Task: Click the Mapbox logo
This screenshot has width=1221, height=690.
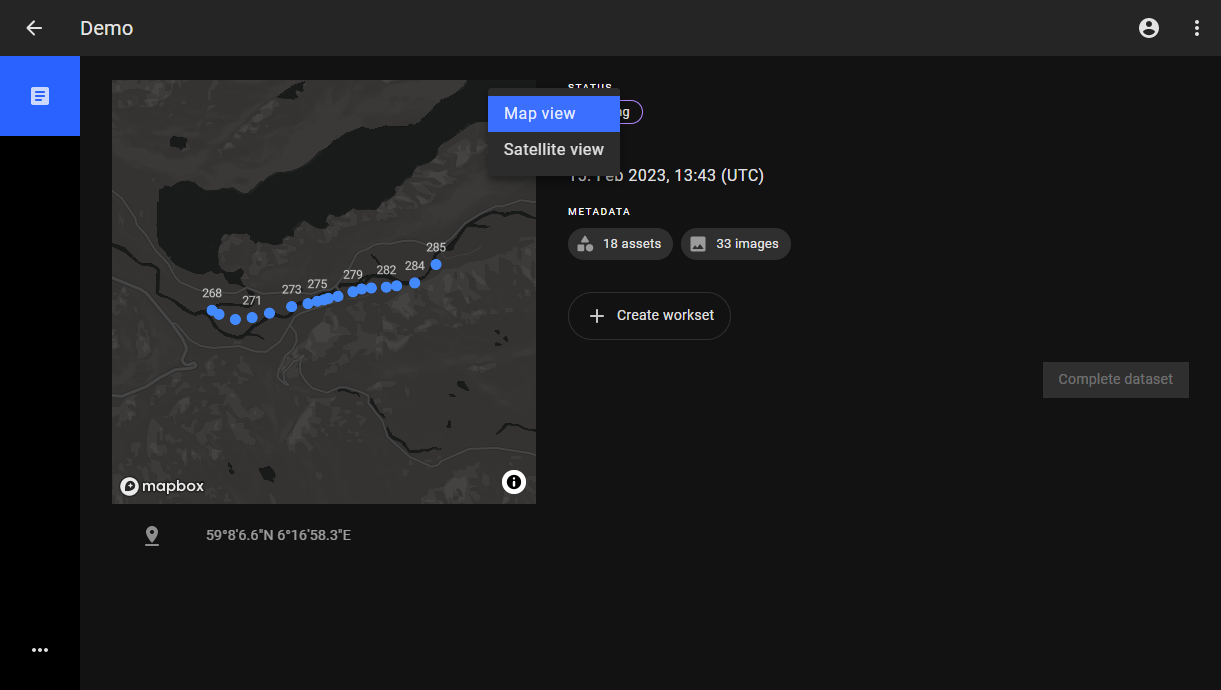Action: point(162,486)
